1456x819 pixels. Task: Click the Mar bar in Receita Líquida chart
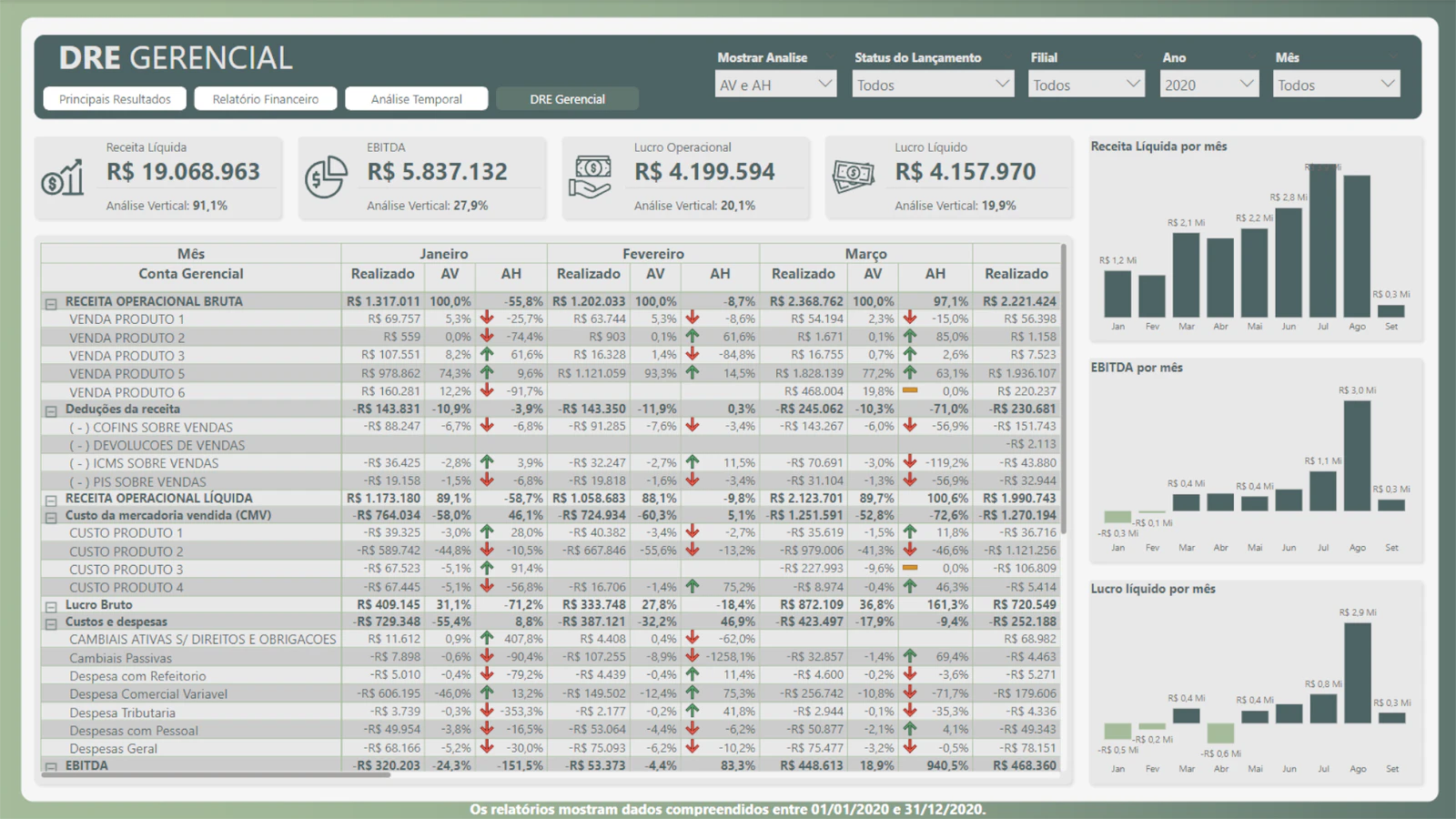(1186, 275)
